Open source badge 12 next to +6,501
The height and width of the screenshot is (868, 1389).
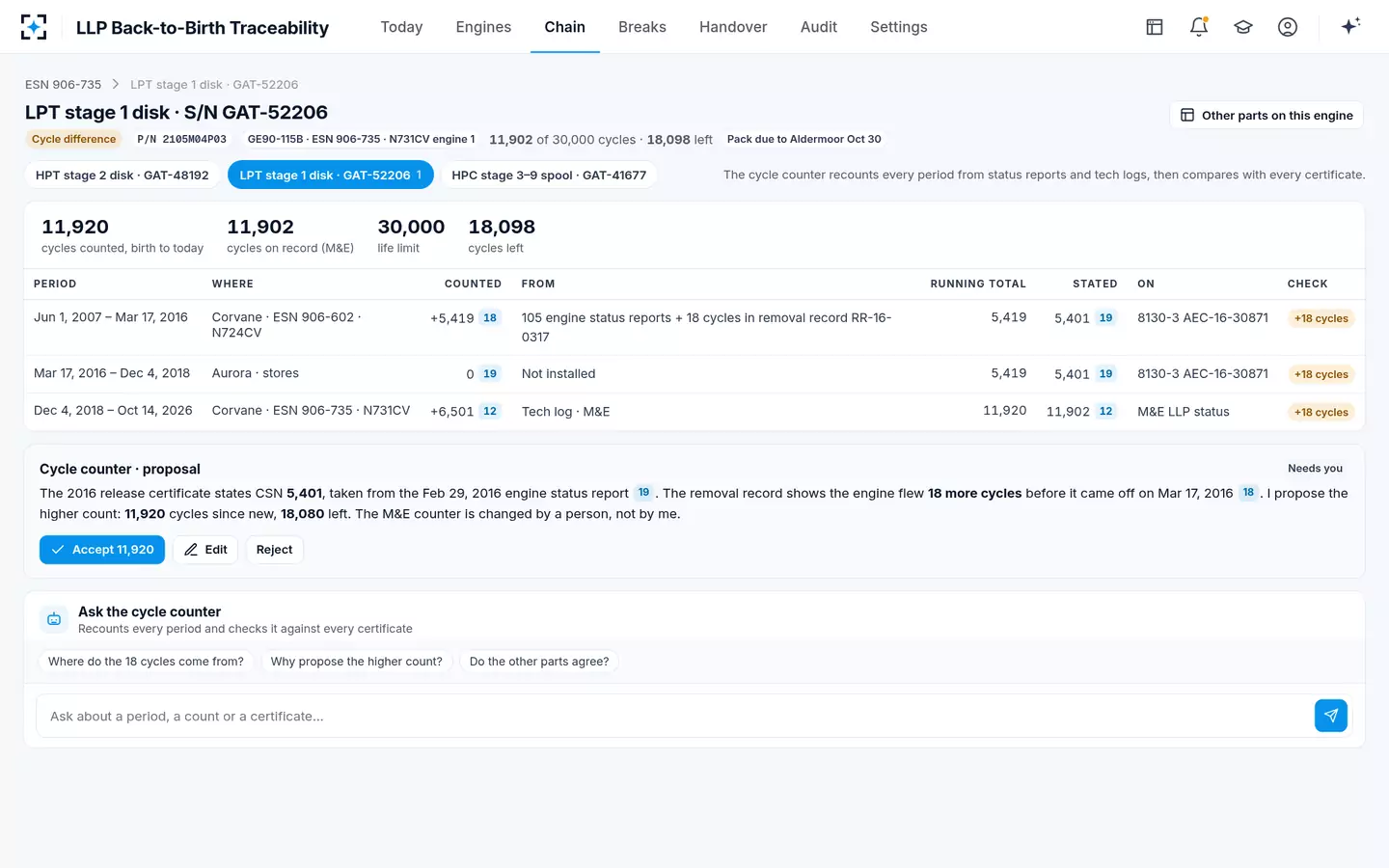pyautogui.click(x=490, y=412)
